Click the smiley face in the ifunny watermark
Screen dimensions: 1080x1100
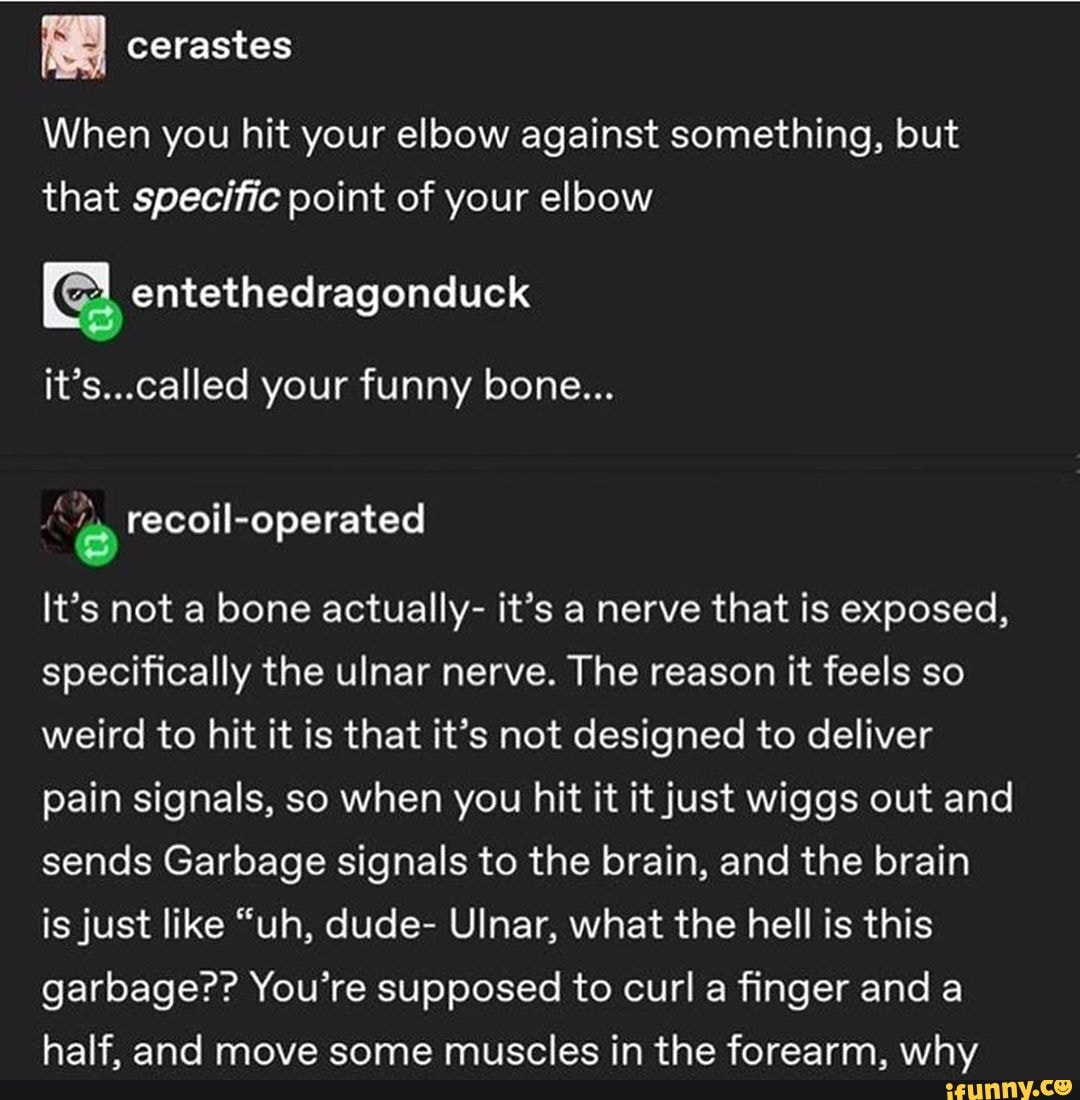coord(1065,1085)
